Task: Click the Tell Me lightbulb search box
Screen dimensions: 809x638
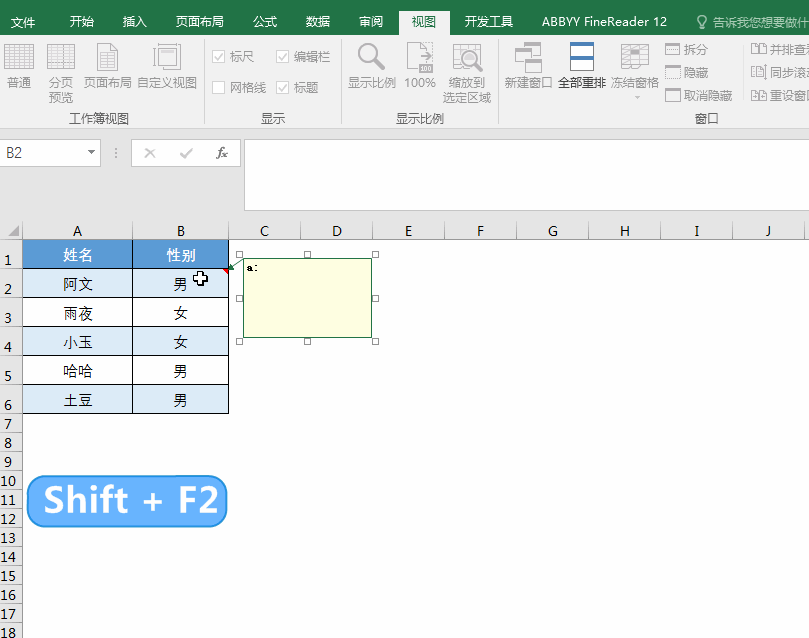Action: (x=752, y=22)
